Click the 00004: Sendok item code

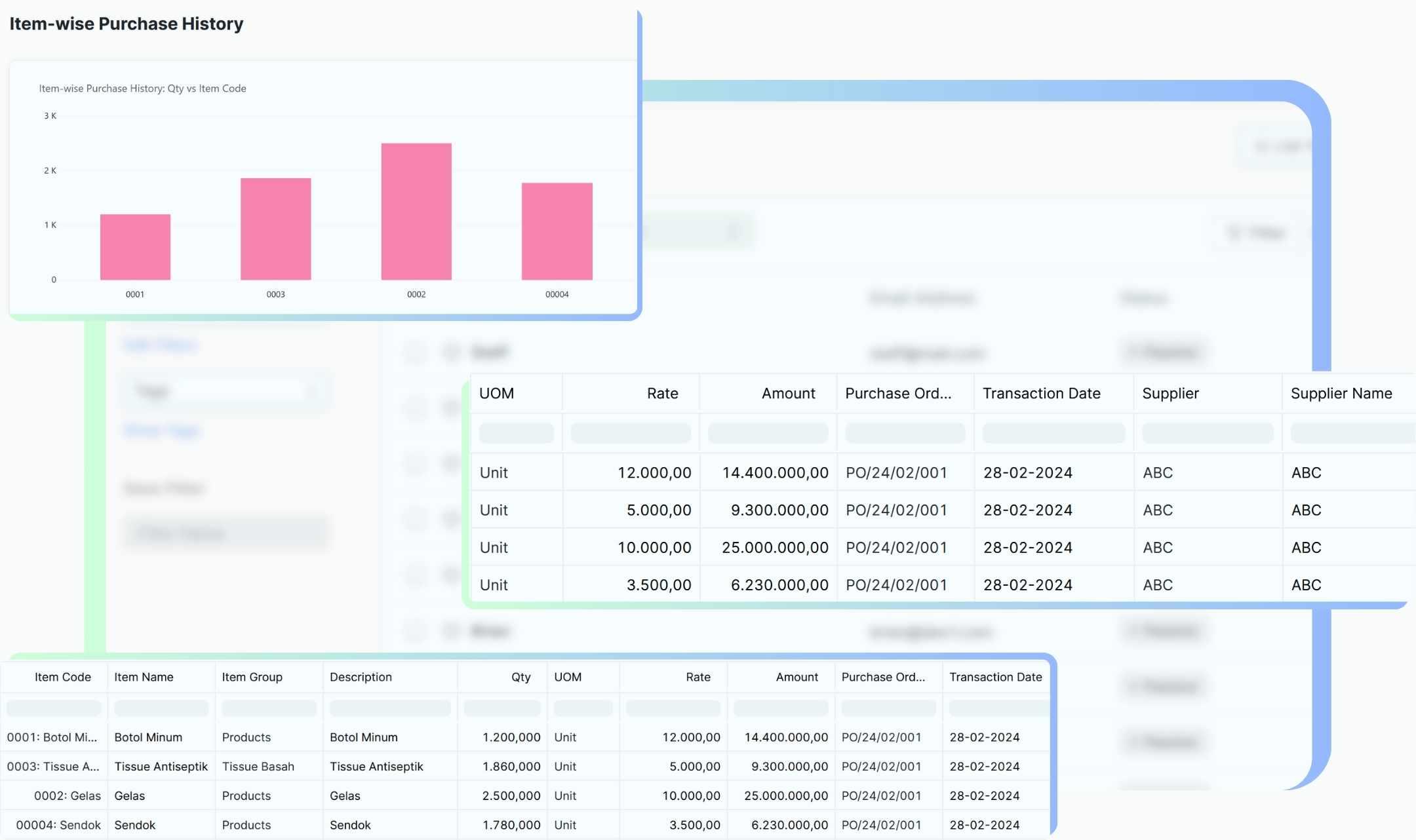click(x=58, y=825)
